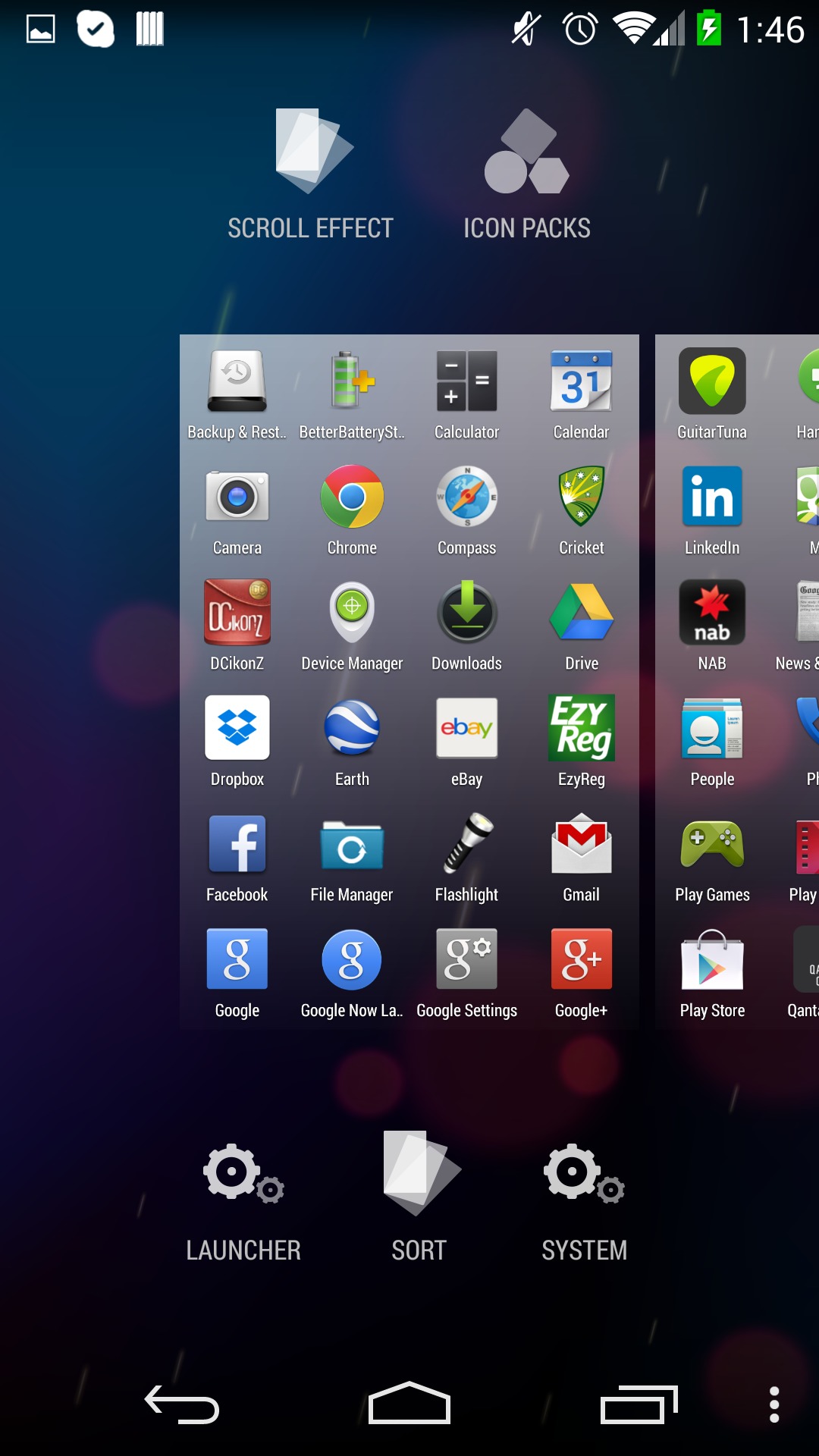Turn on the Flashlight app
This screenshot has width=819, height=1456.
point(466,858)
